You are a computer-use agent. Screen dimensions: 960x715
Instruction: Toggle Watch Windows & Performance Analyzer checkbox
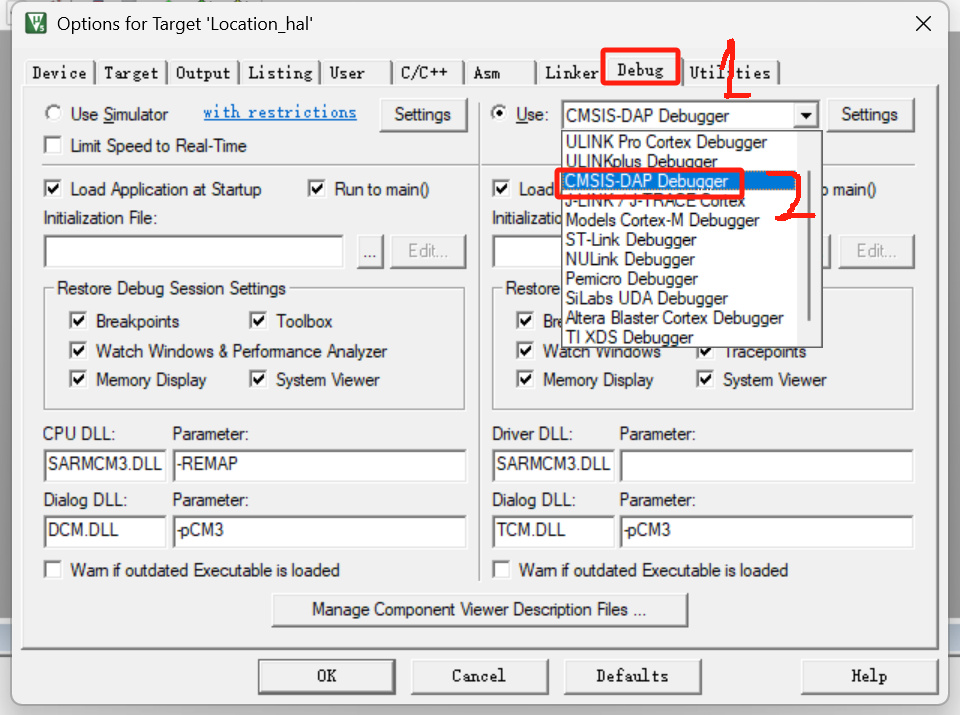(x=78, y=350)
